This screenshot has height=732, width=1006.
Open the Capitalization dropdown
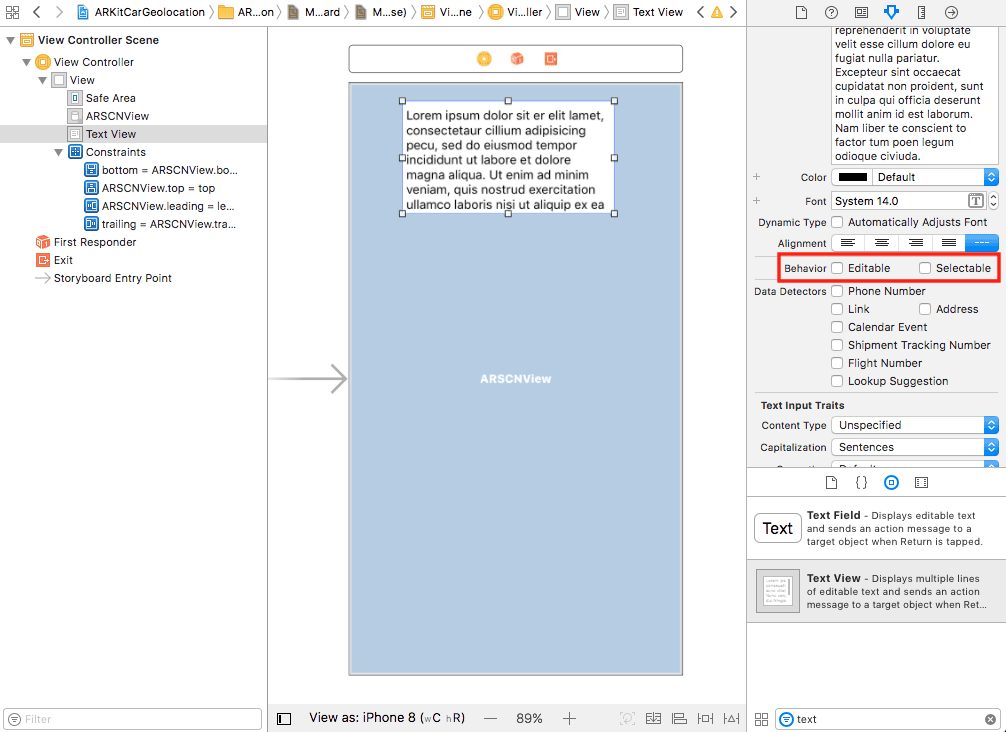click(x=914, y=447)
